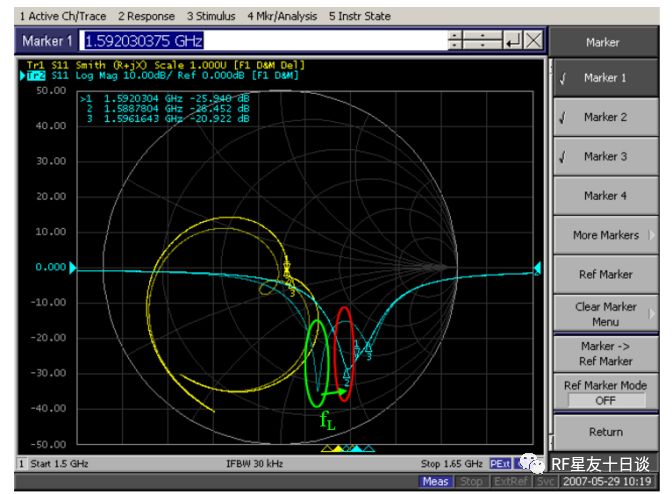Click the Marker 1 frequency entry field

click(264, 41)
